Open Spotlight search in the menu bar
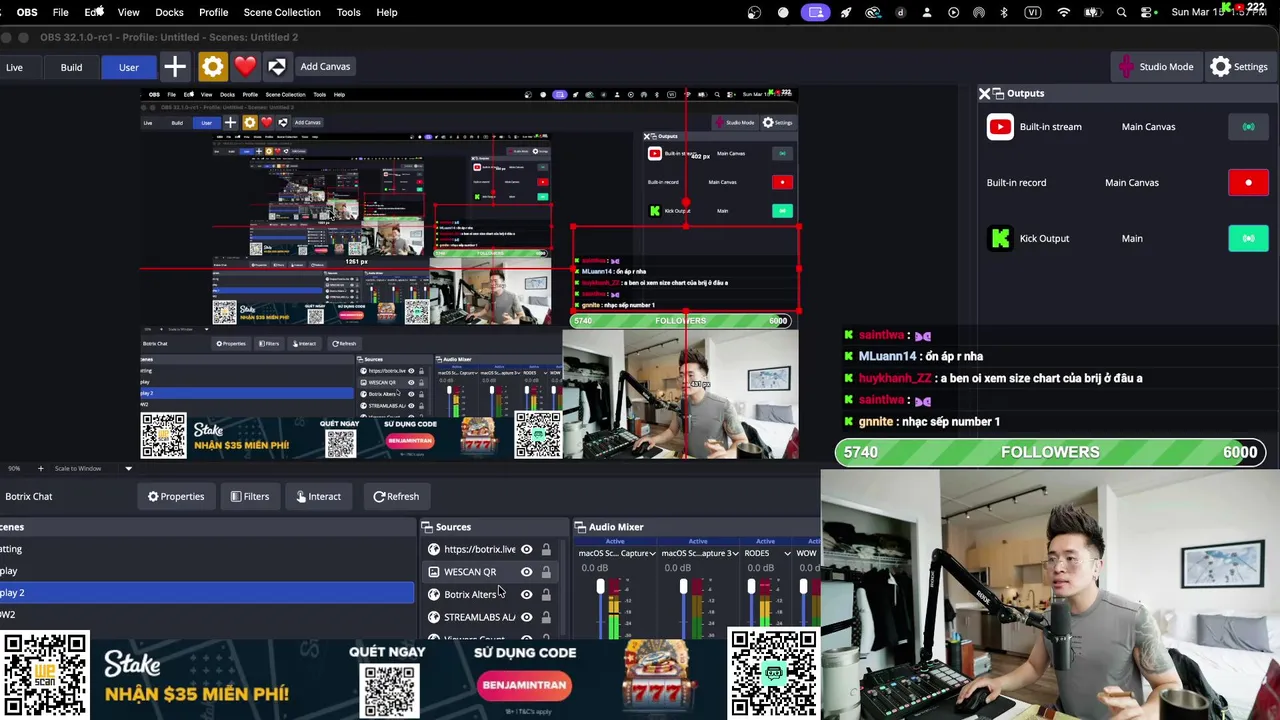 click(1121, 12)
